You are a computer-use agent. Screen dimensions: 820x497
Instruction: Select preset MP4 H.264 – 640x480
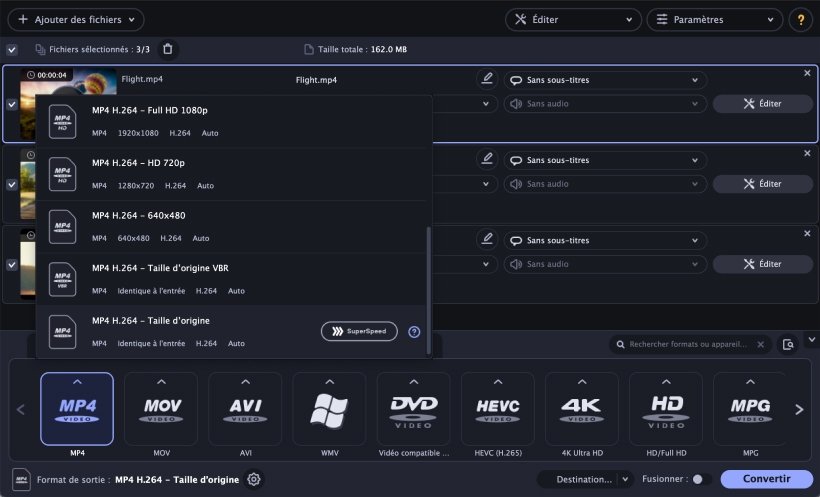[x=231, y=227]
